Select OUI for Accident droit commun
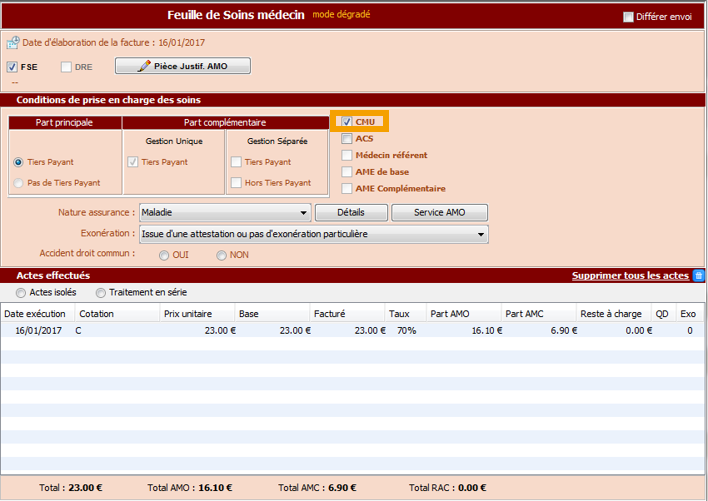Image resolution: width=708 pixels, height=501 pixels. coord(164,255)
